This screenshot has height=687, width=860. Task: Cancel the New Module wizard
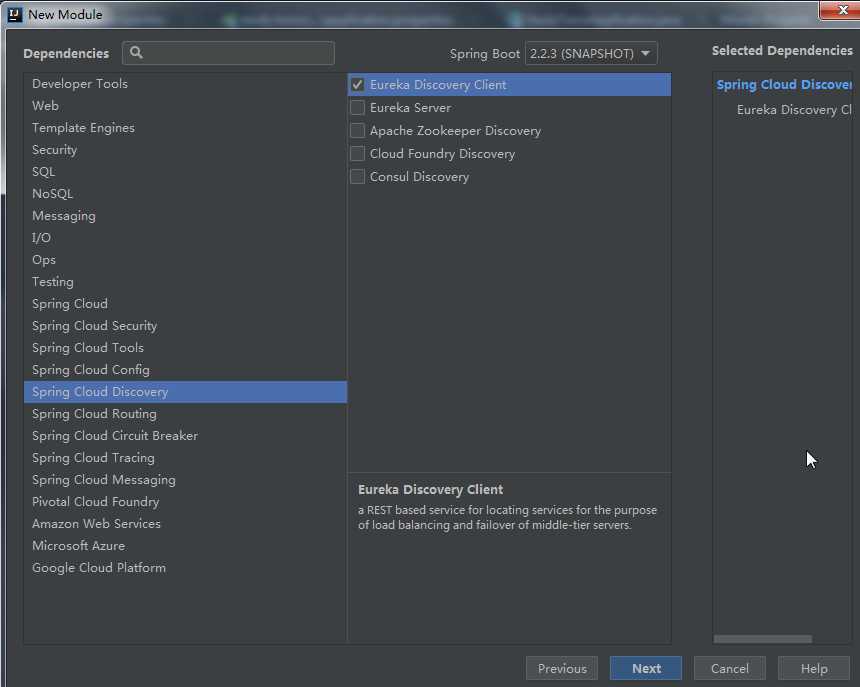coord(729,668)
